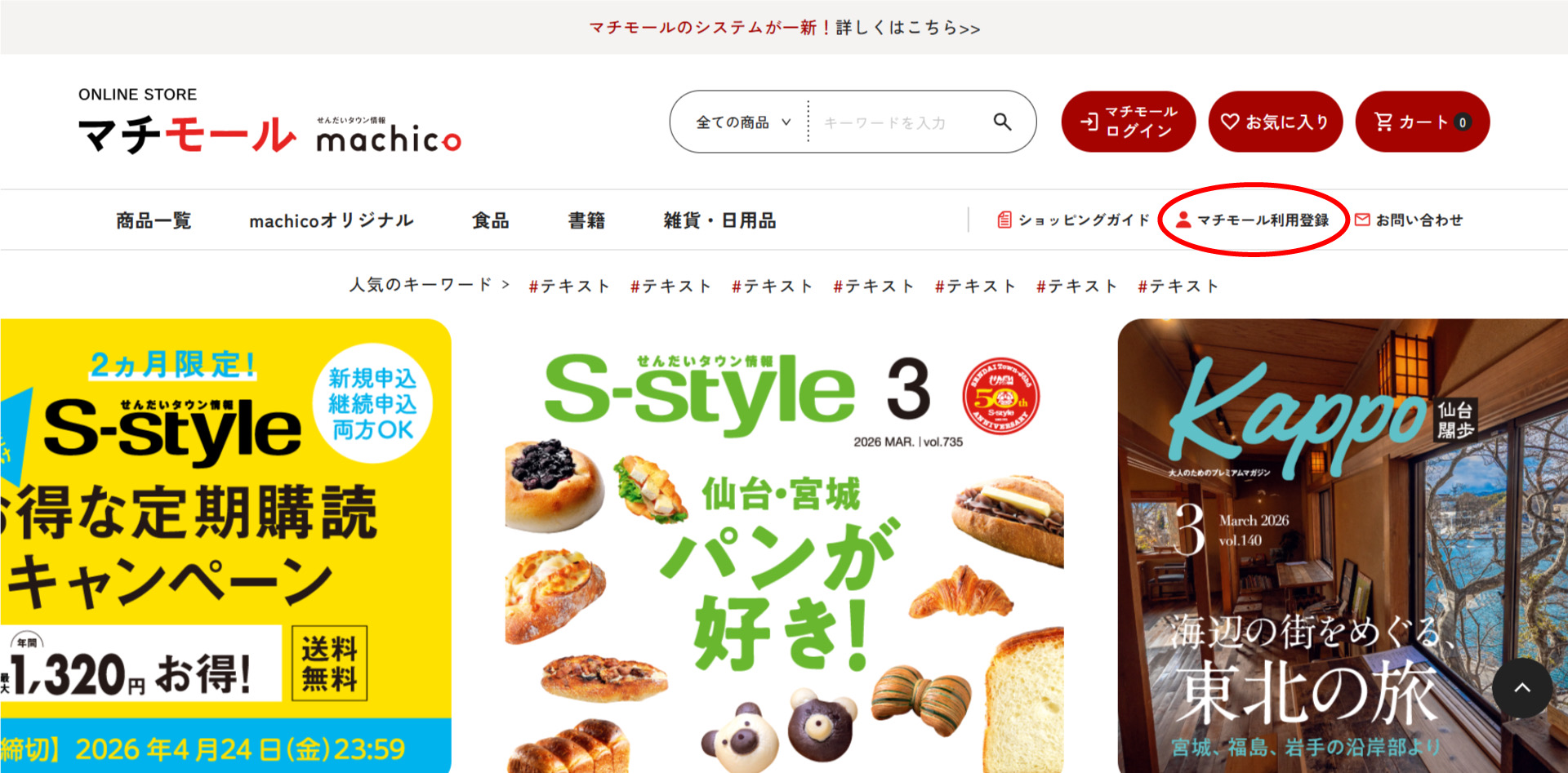Click the マチモールログイン login button
The image size is (1568, 773).
click(1128, 122)
